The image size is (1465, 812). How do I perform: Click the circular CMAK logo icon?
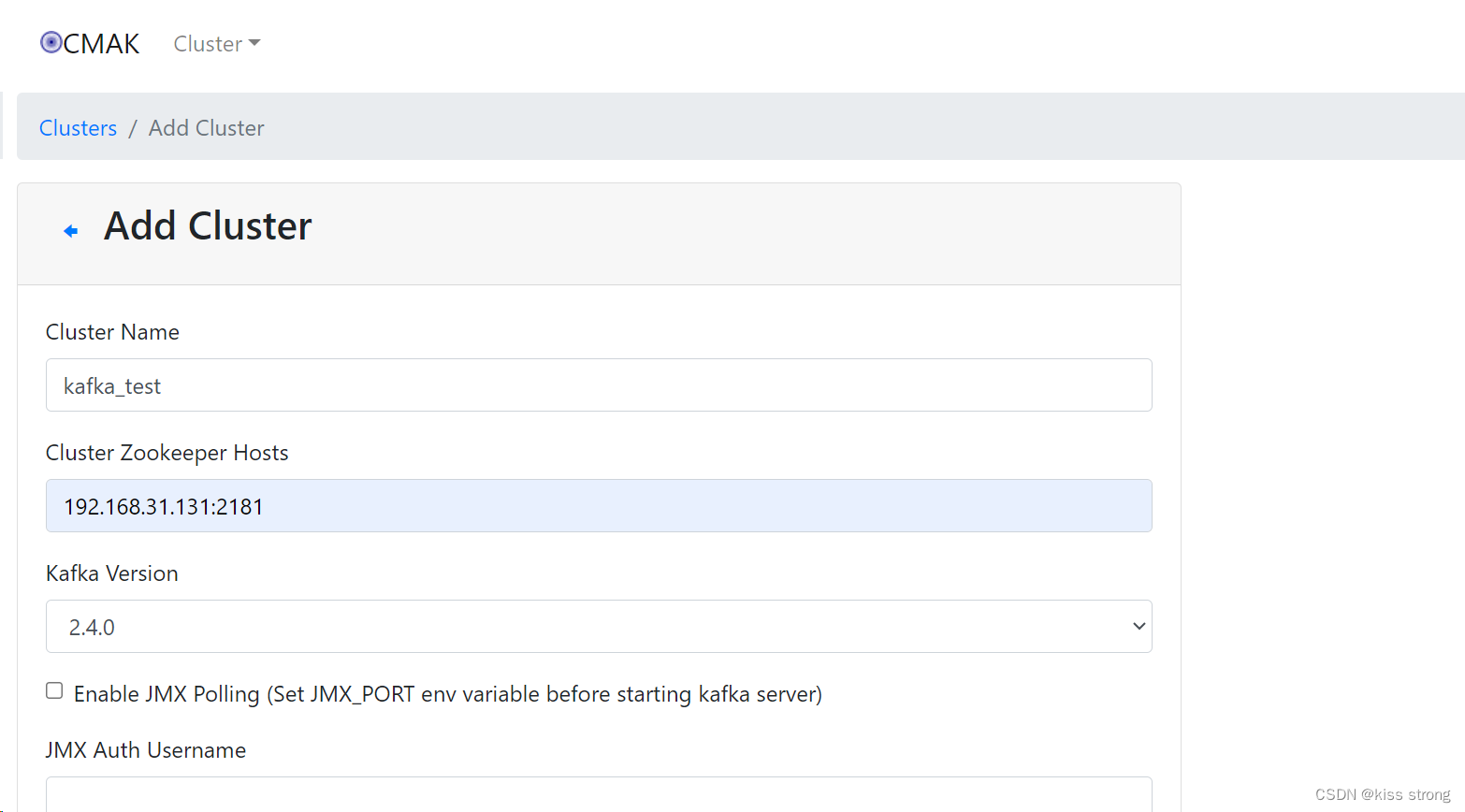click(51, 42)
